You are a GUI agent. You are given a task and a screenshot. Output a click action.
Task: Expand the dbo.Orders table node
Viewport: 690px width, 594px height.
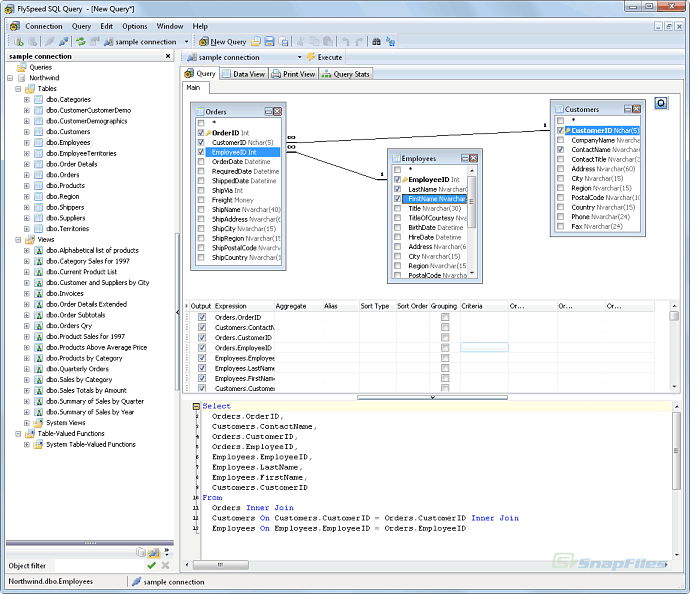coord(27,175)
